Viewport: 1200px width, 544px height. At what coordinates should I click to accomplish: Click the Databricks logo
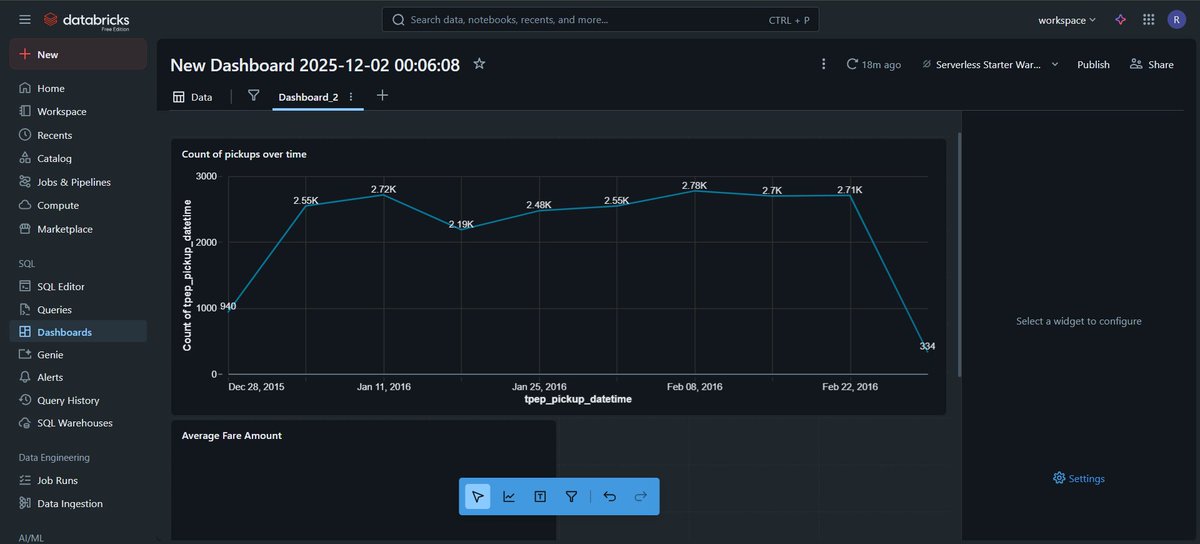click(x=87, y=20)
